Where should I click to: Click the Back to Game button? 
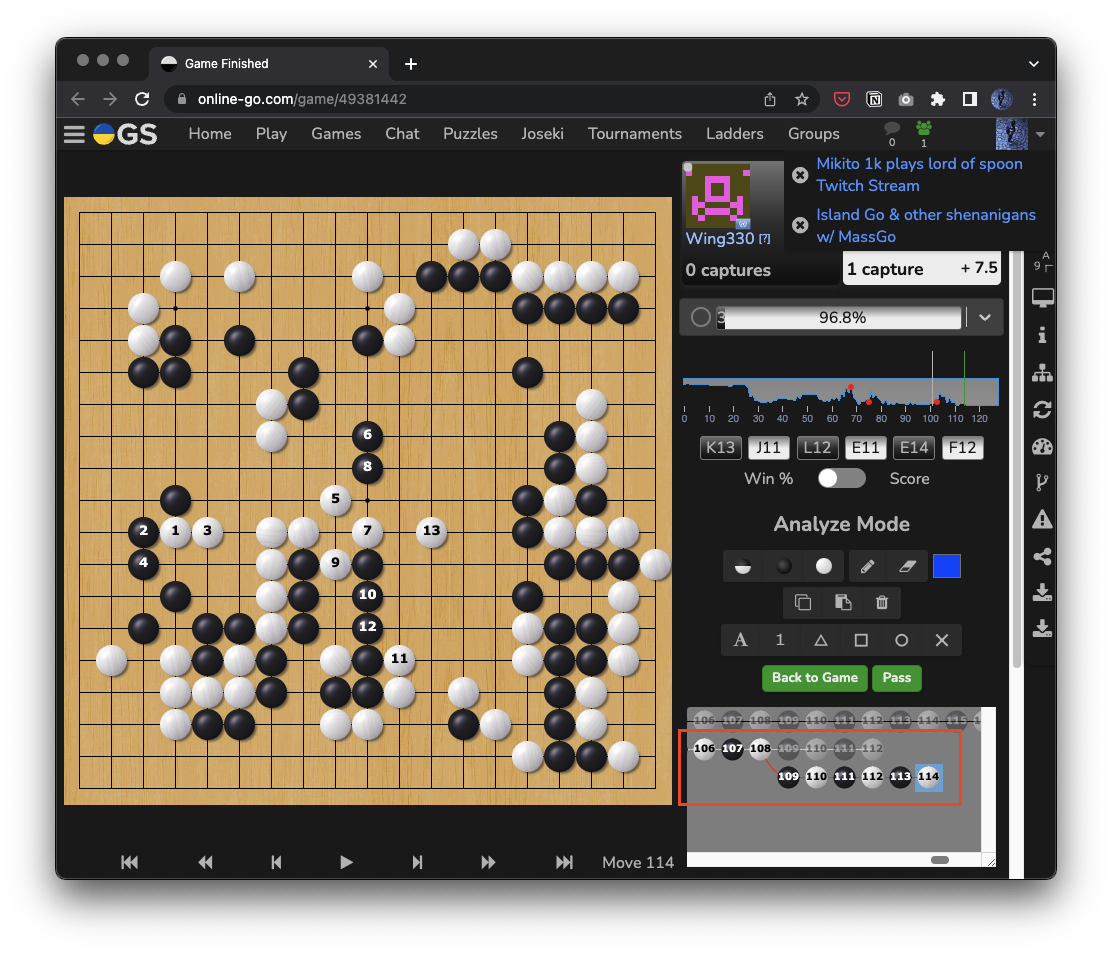click(814, 678)
